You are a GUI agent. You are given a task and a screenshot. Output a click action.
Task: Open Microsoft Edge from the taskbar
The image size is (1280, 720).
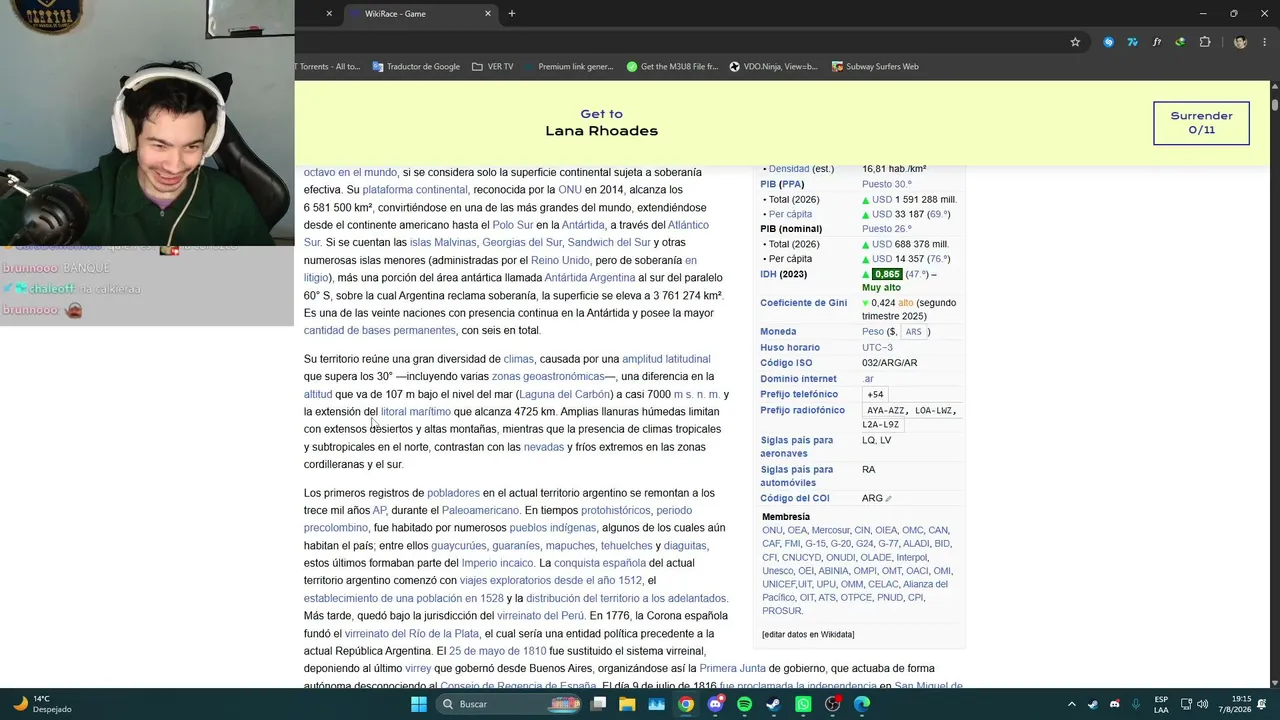pos(861,704)
